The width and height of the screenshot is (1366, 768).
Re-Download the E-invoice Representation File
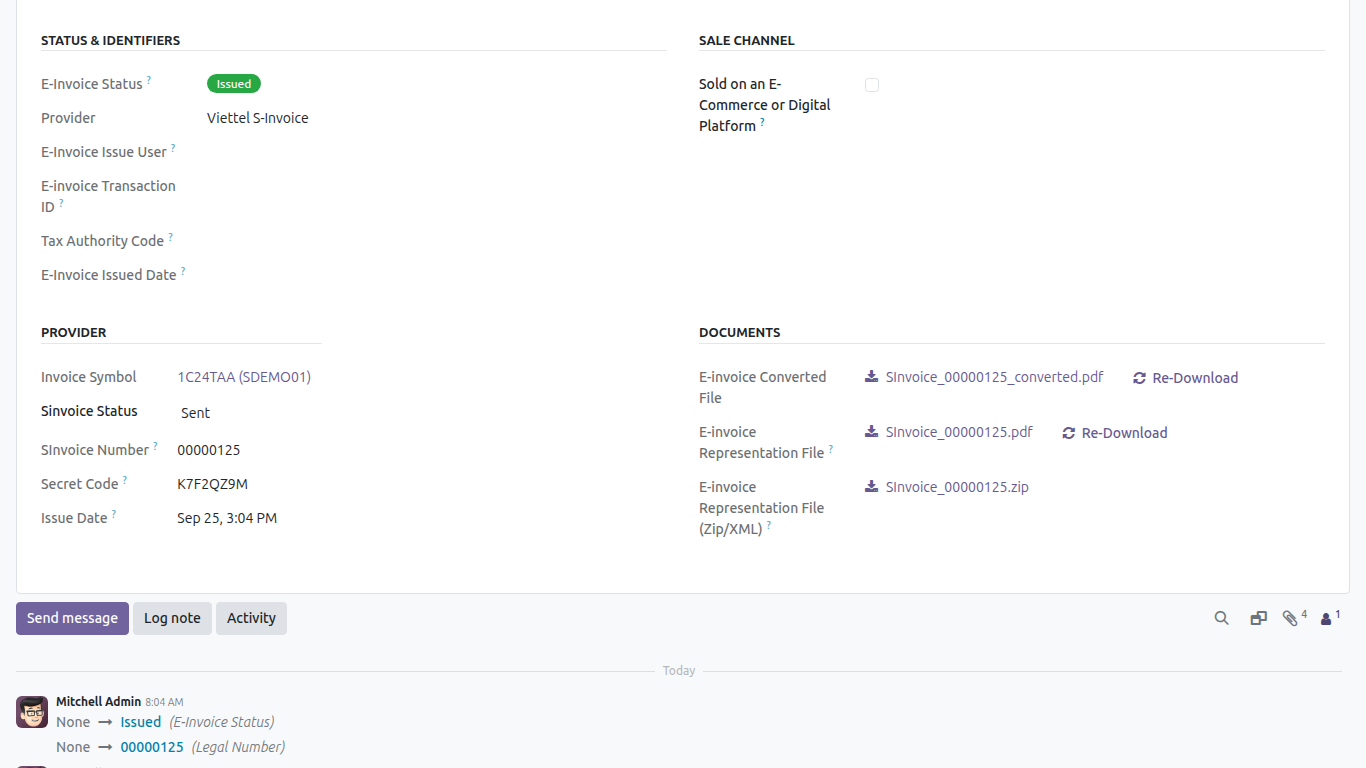point(1114,433)
